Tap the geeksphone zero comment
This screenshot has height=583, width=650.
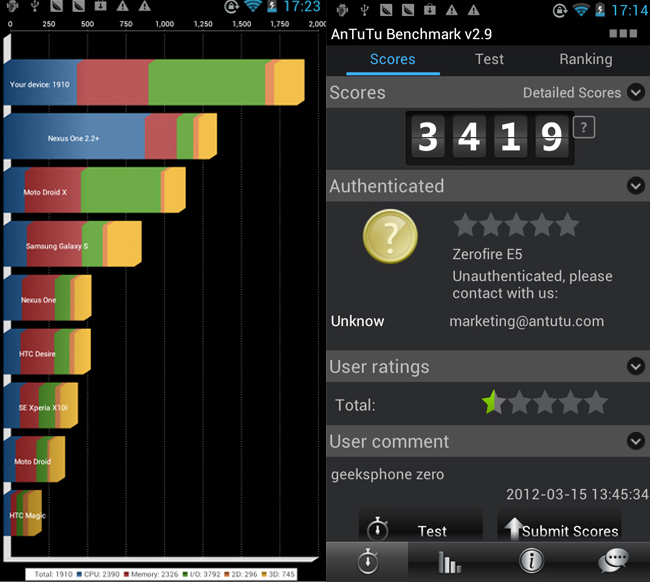(x=387, y=474)
